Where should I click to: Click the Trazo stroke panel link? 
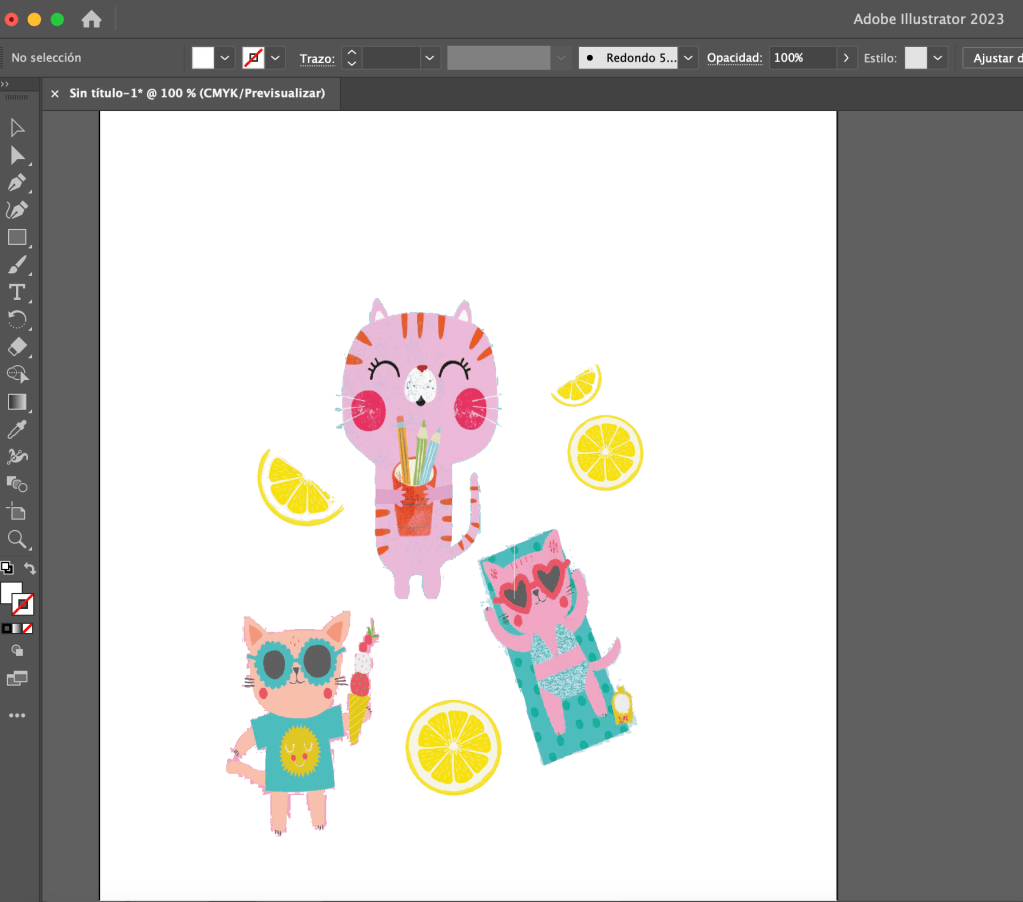[x=316, y=59]
